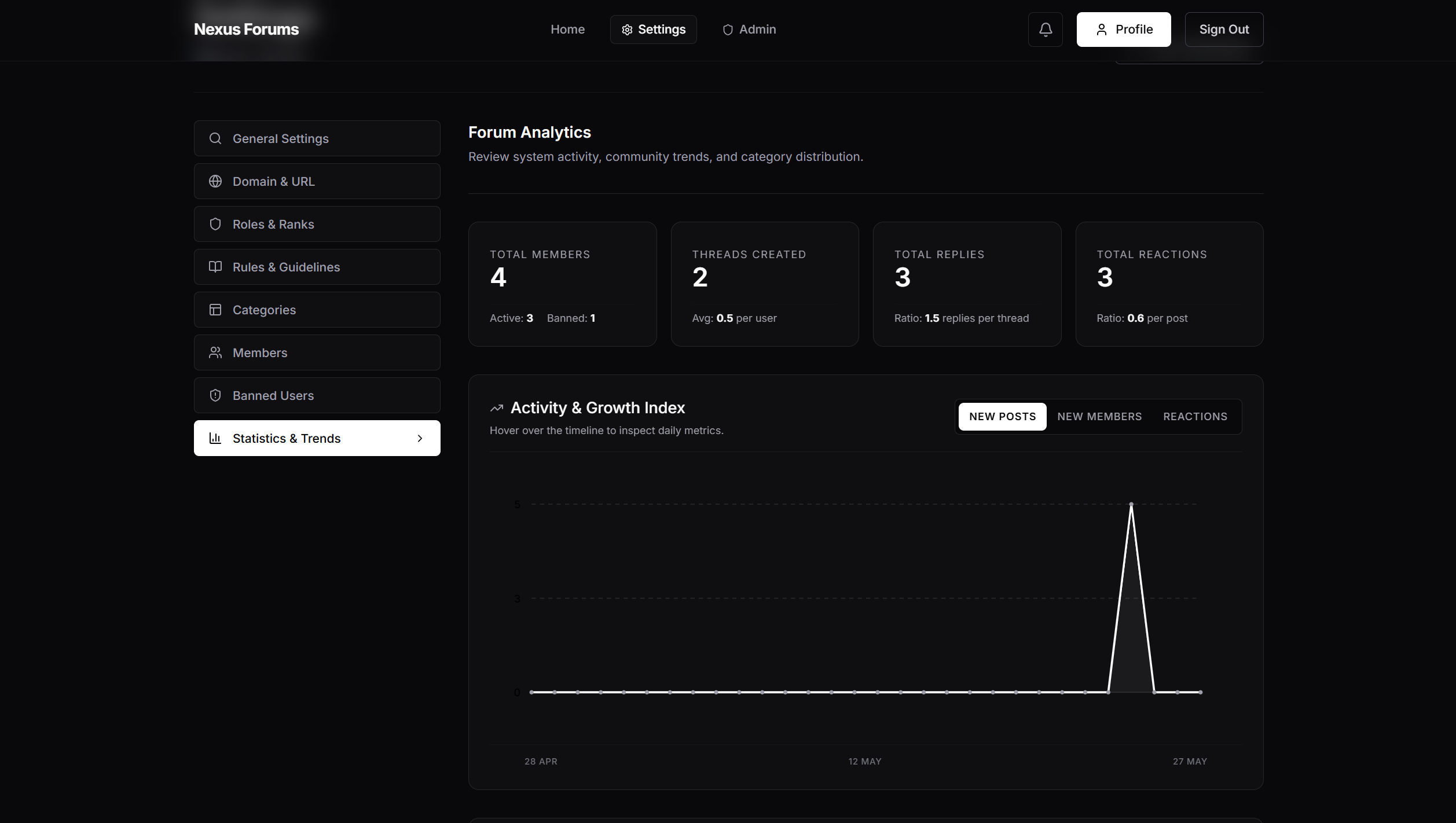Open Rules & Guidelines section
This screenshot has height=823, width=1456.
(x=317, y=267)
